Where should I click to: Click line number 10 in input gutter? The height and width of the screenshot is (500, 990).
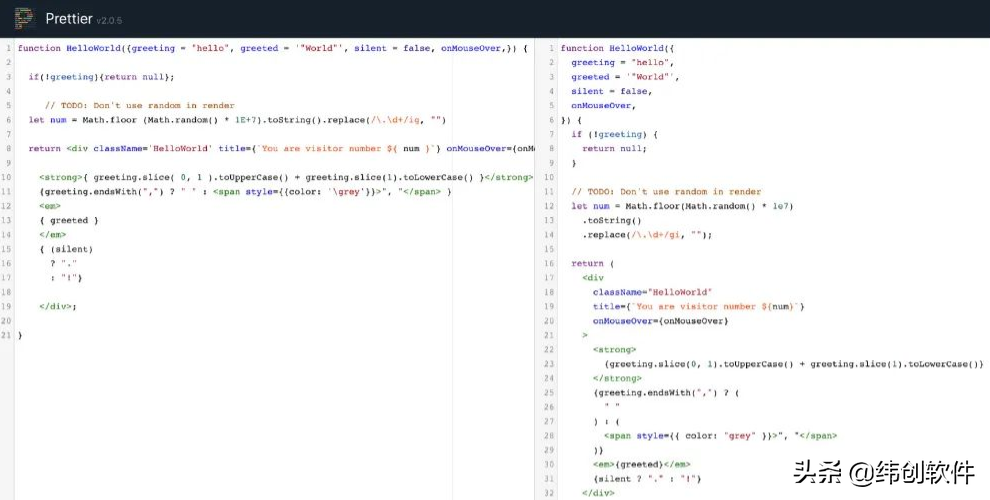pos(7,177)
